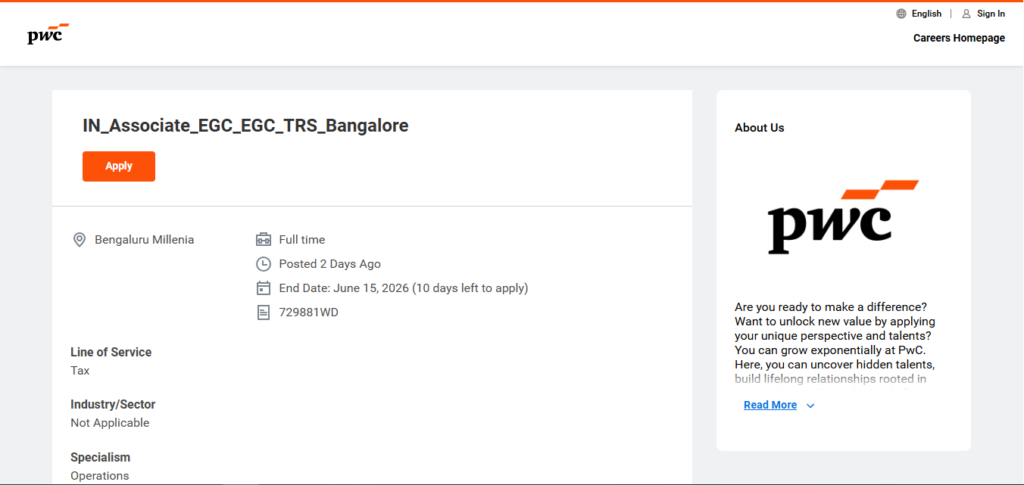Click the PwC logo in the header
The height and width of the screenshot is (485, 1024).
pyautogui.click(x=48, y=34)
